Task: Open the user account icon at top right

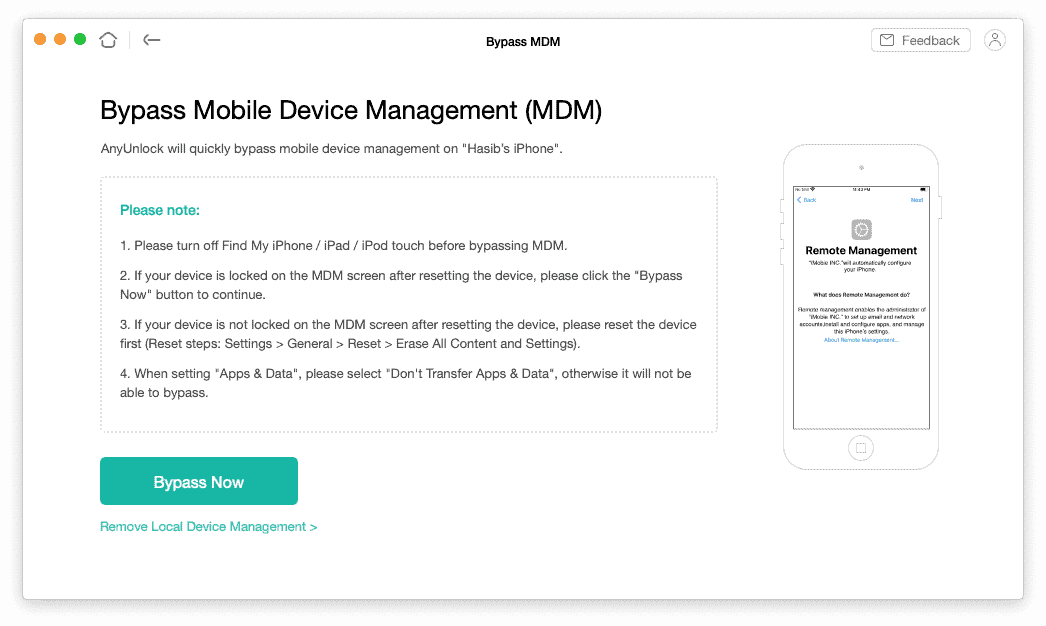Action: coord(995,40)
